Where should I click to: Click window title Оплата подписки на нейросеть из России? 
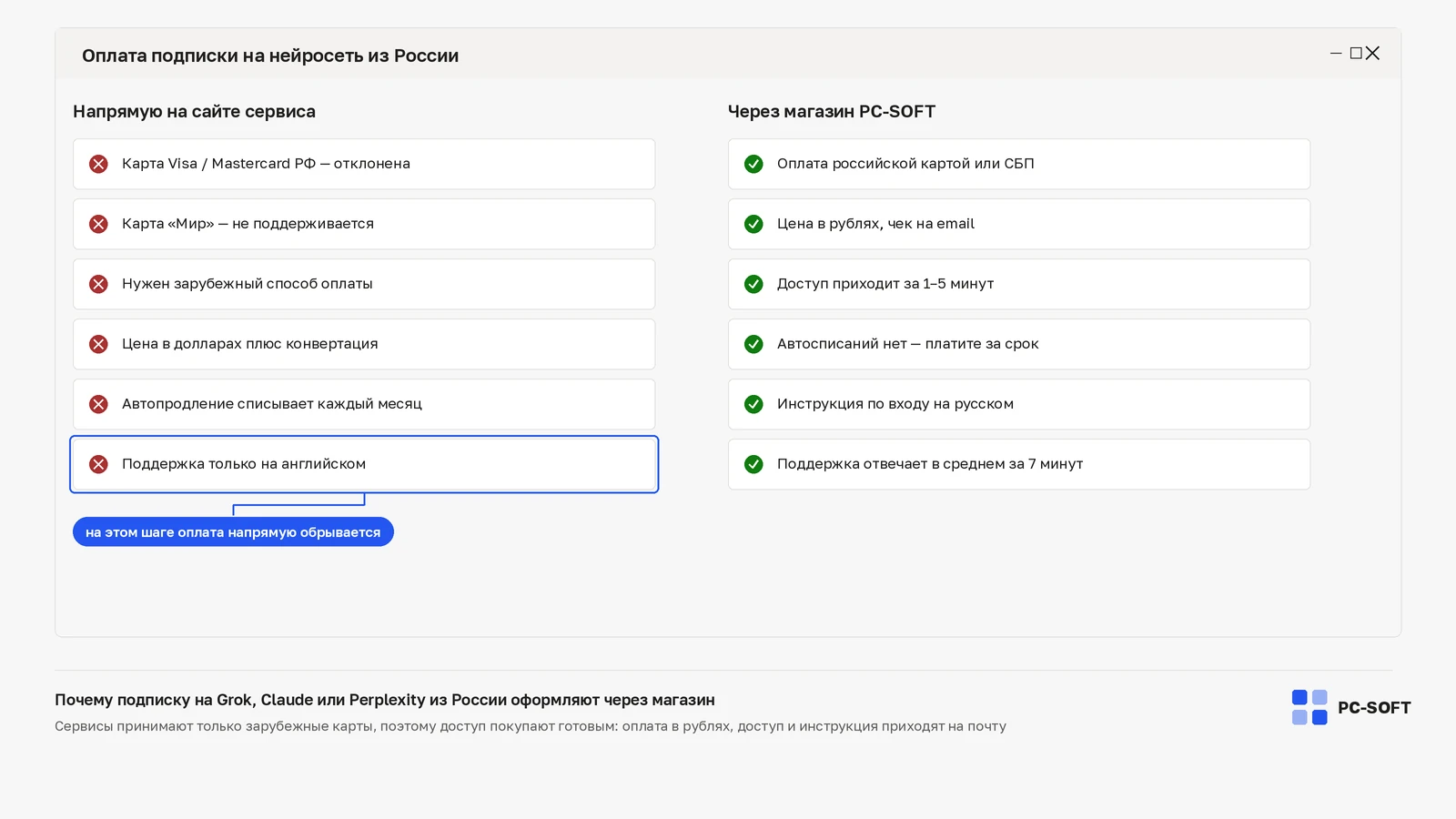coord(270,56)
